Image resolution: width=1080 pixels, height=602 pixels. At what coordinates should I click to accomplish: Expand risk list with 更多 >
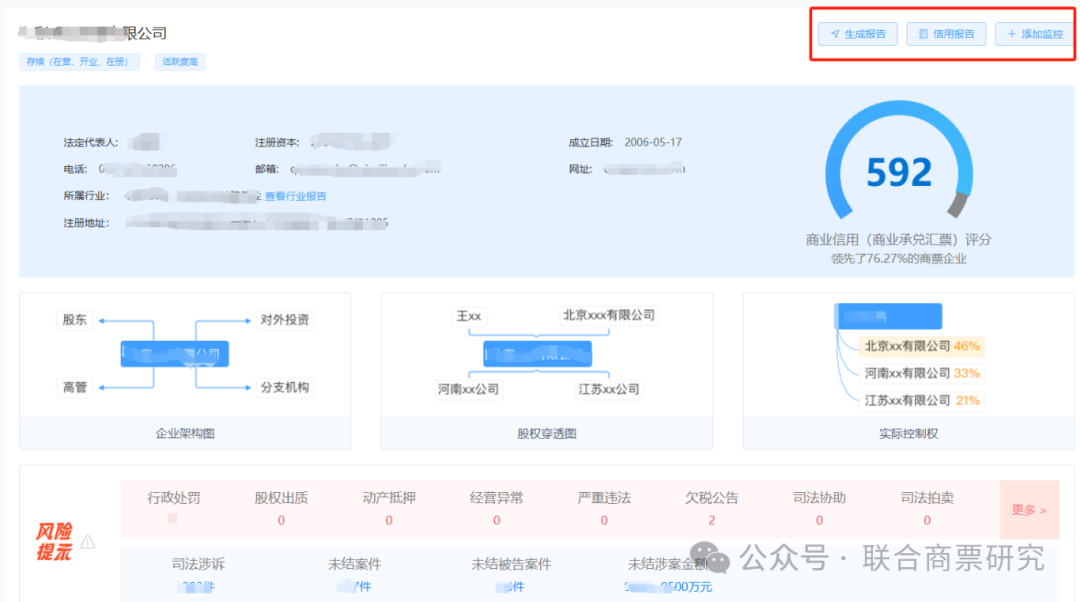click(1028, 510)
